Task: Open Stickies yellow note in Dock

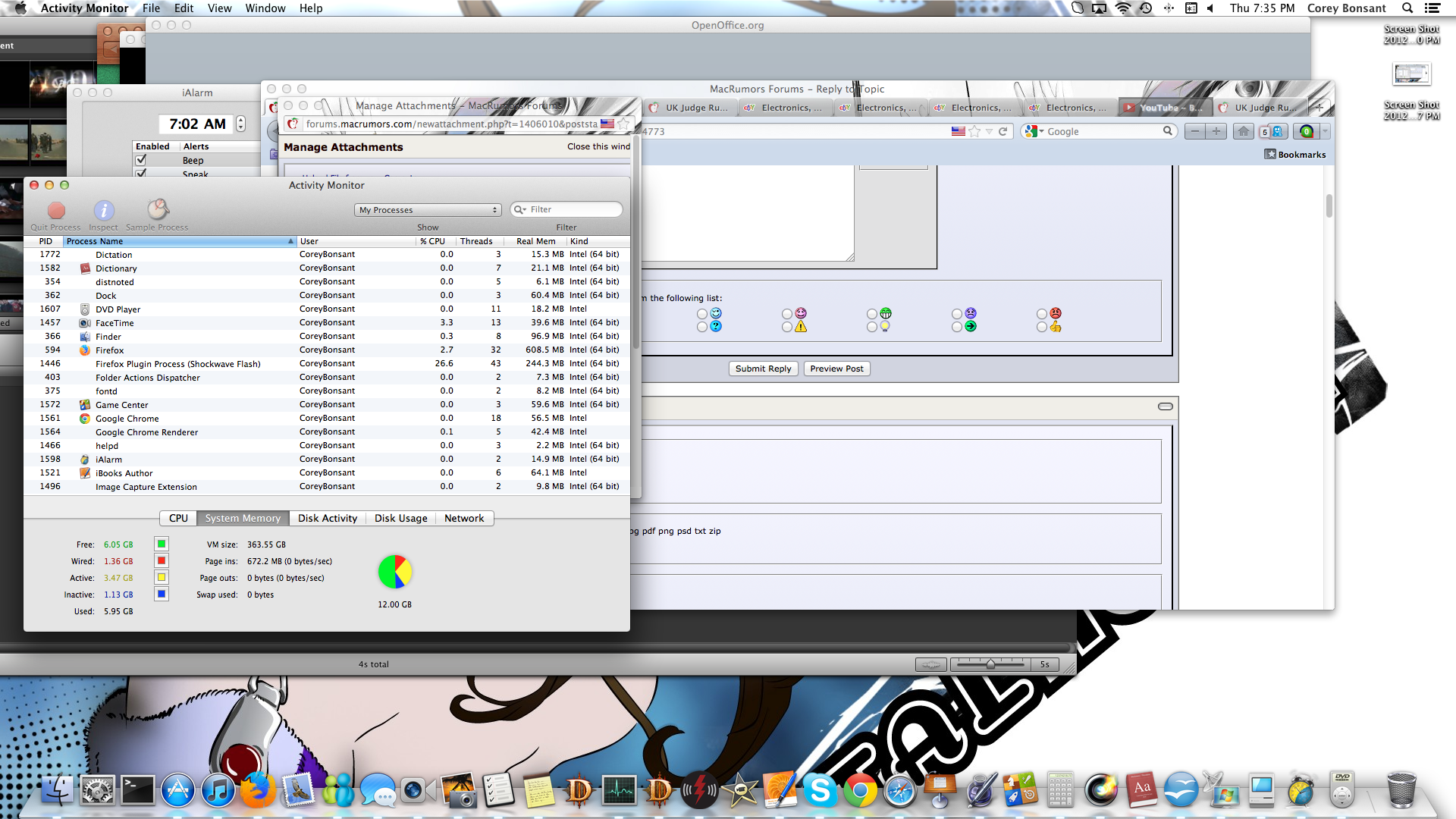Action: pyautogui.click(x=538, y=790)
